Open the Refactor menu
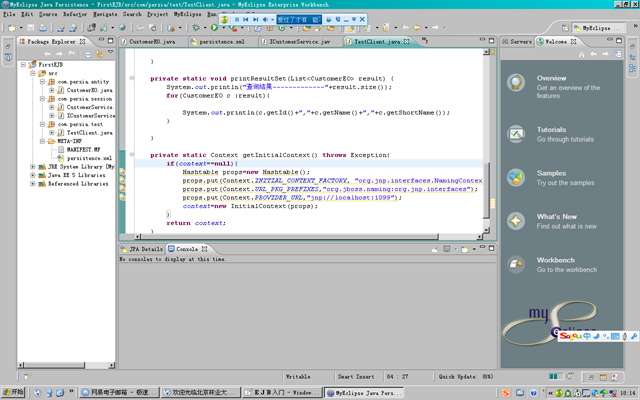 pos(75,14)
